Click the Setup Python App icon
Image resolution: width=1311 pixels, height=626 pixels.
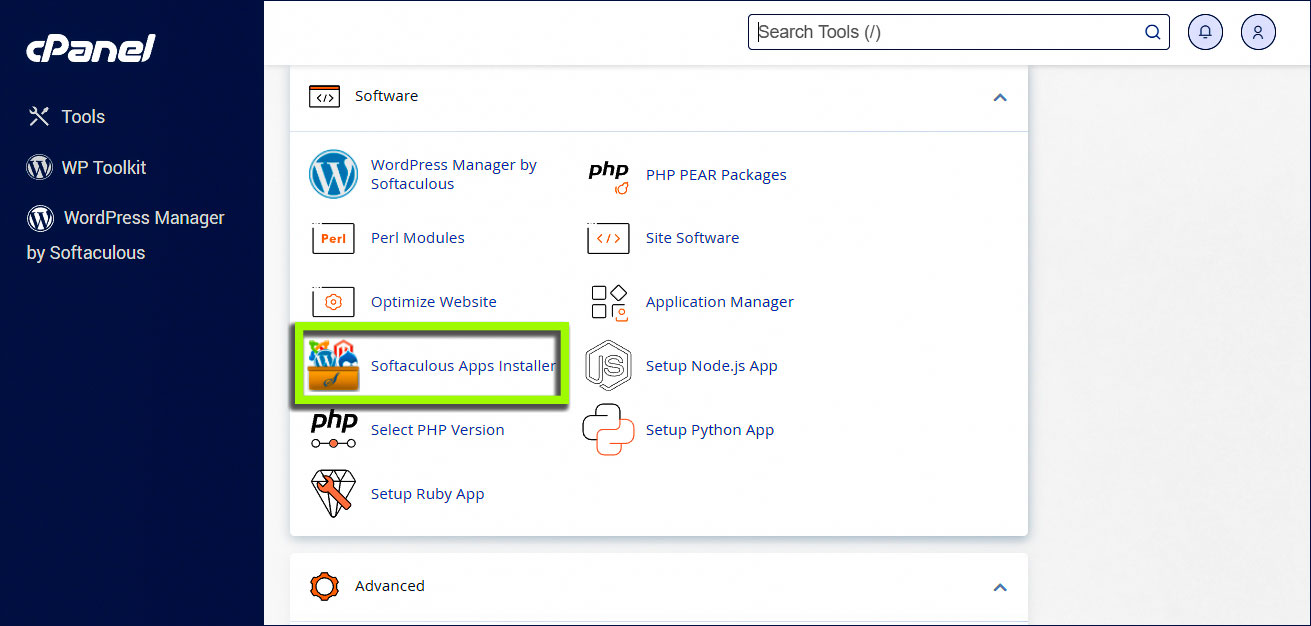[608, 429]
